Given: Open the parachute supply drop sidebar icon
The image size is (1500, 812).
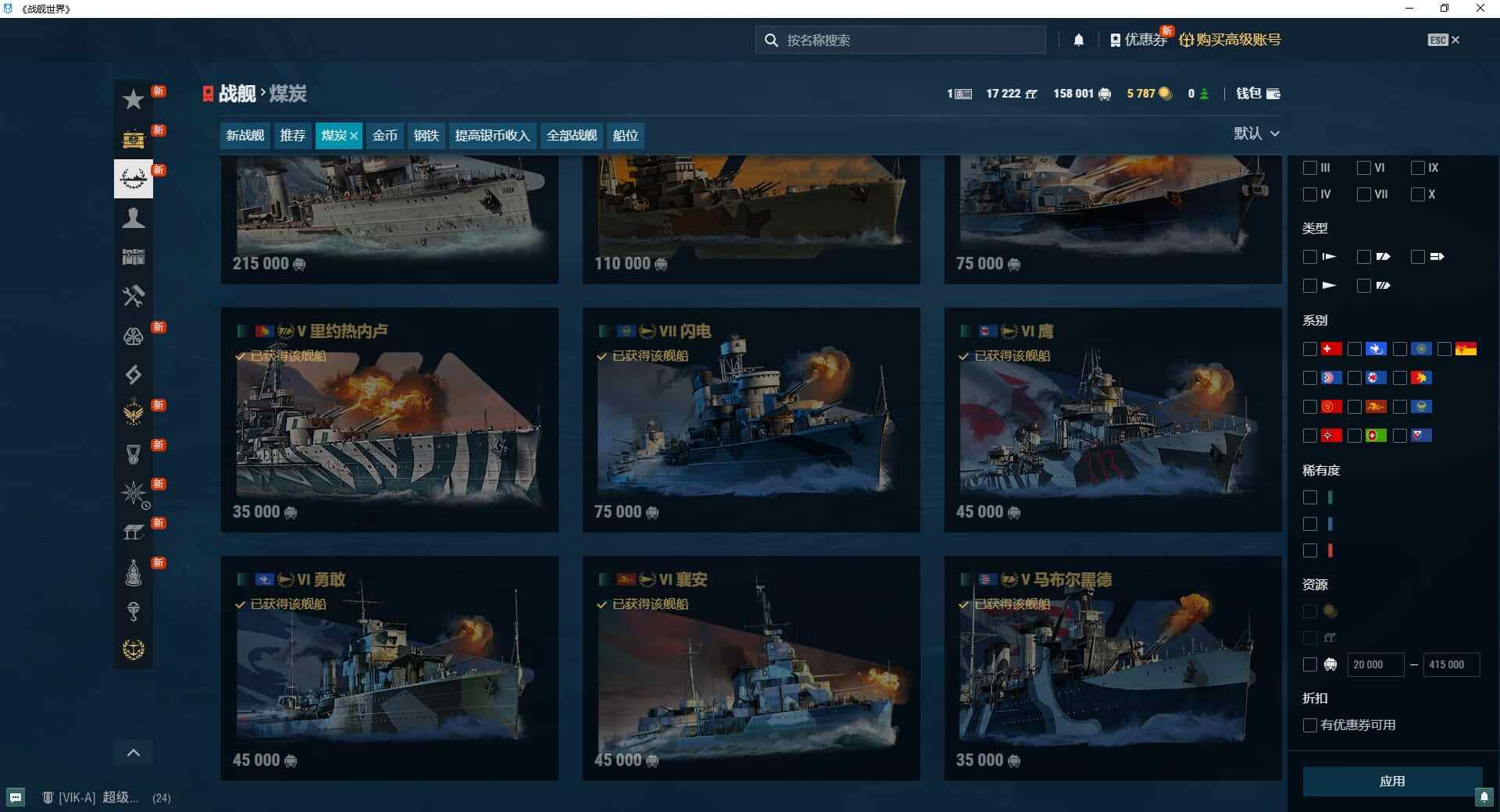Looking at the screenshot, I should click(x=134, y=611).
